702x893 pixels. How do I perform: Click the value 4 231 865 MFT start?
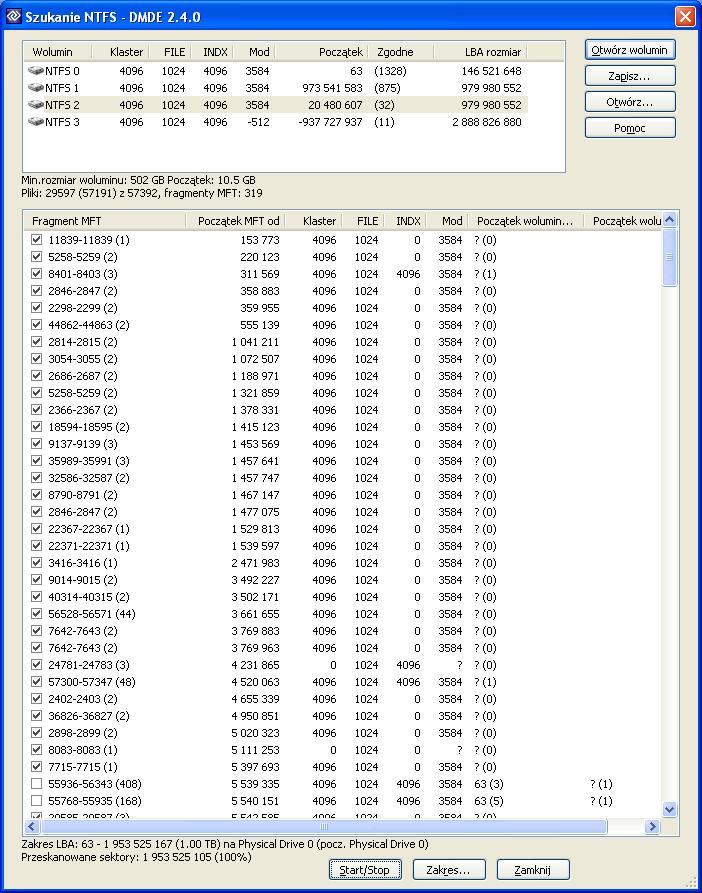(x=255, y=665)
